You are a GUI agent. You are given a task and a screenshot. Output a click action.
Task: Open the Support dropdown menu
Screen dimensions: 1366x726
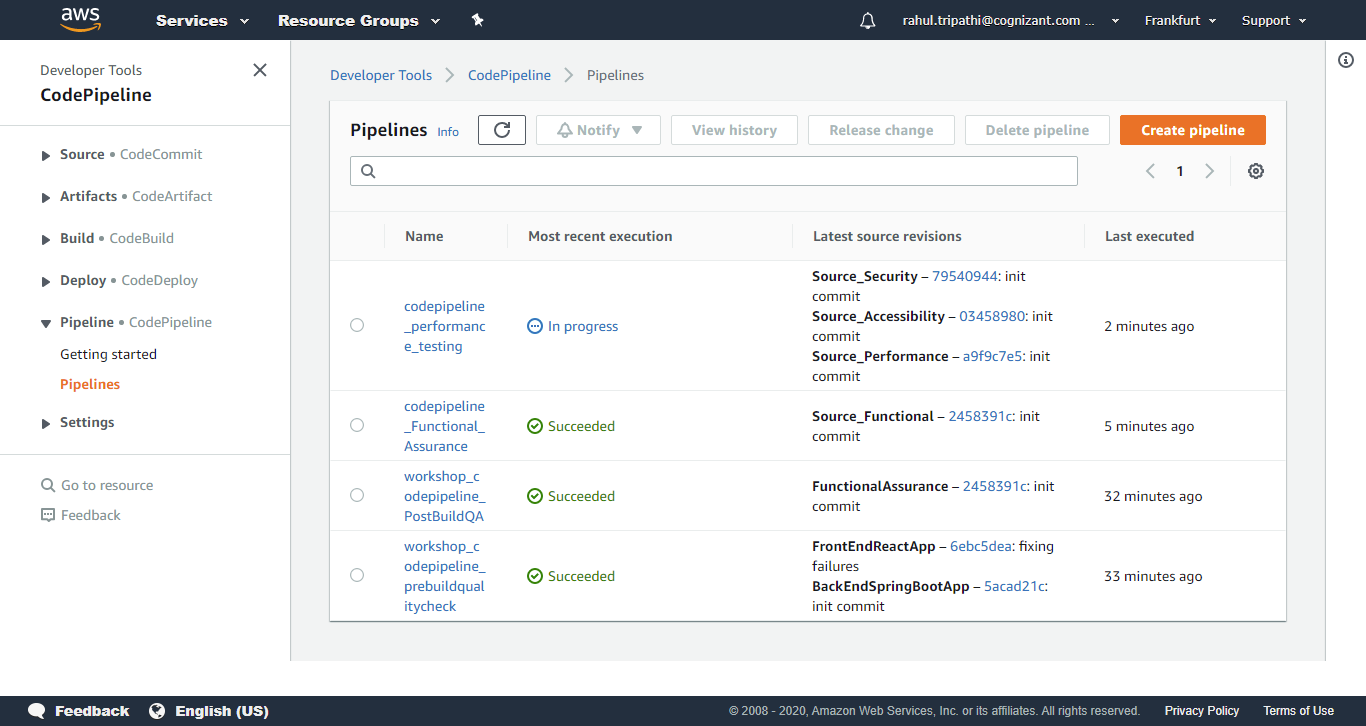[1273, 20]
